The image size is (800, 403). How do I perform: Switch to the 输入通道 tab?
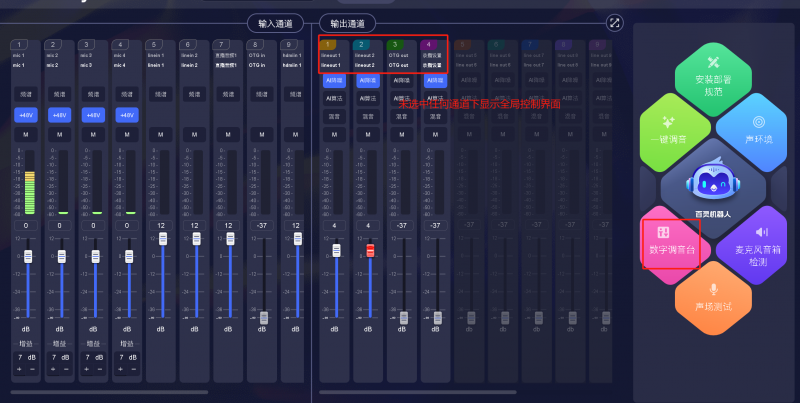click(275, 23)
